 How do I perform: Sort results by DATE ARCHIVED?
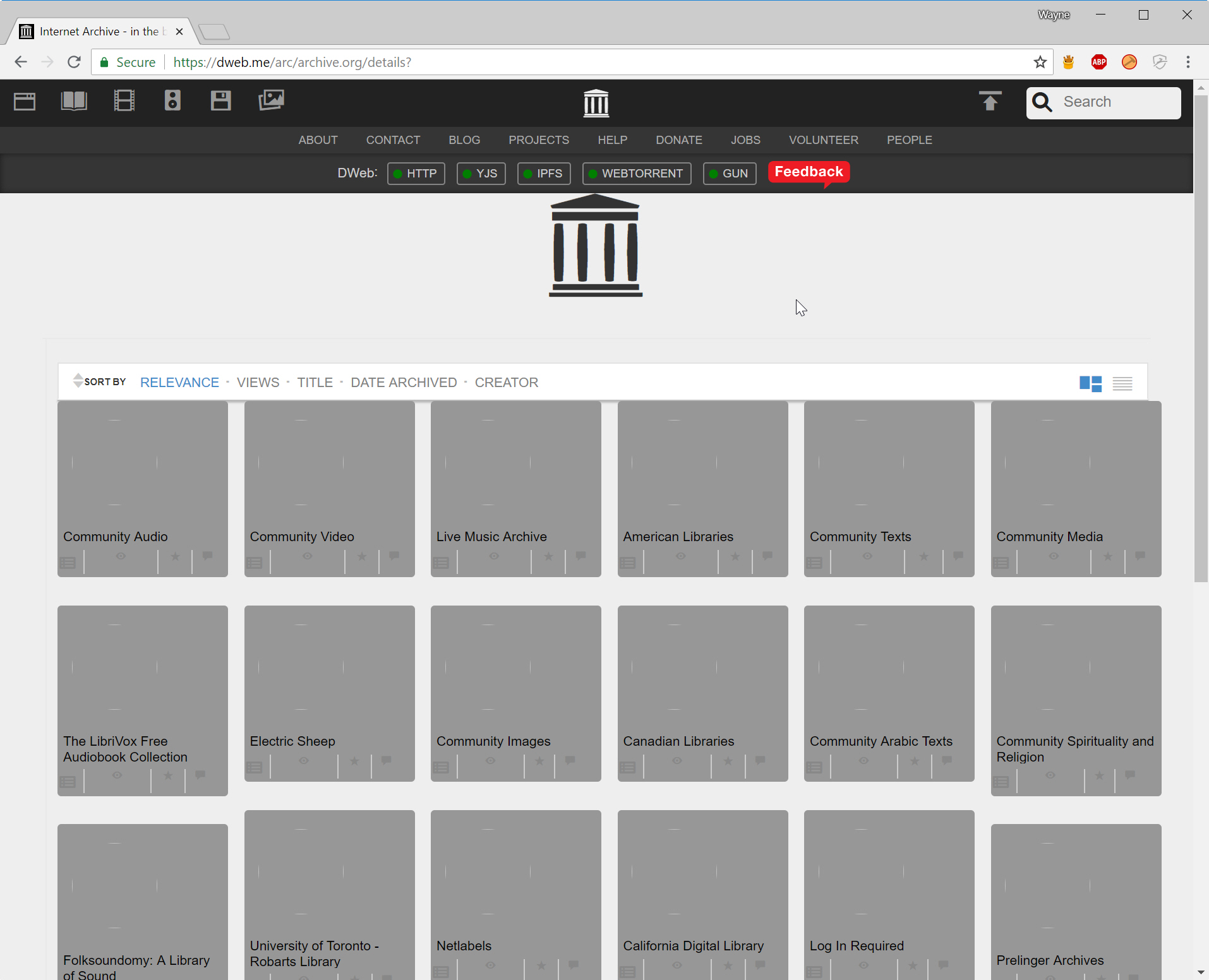point(404,383)
